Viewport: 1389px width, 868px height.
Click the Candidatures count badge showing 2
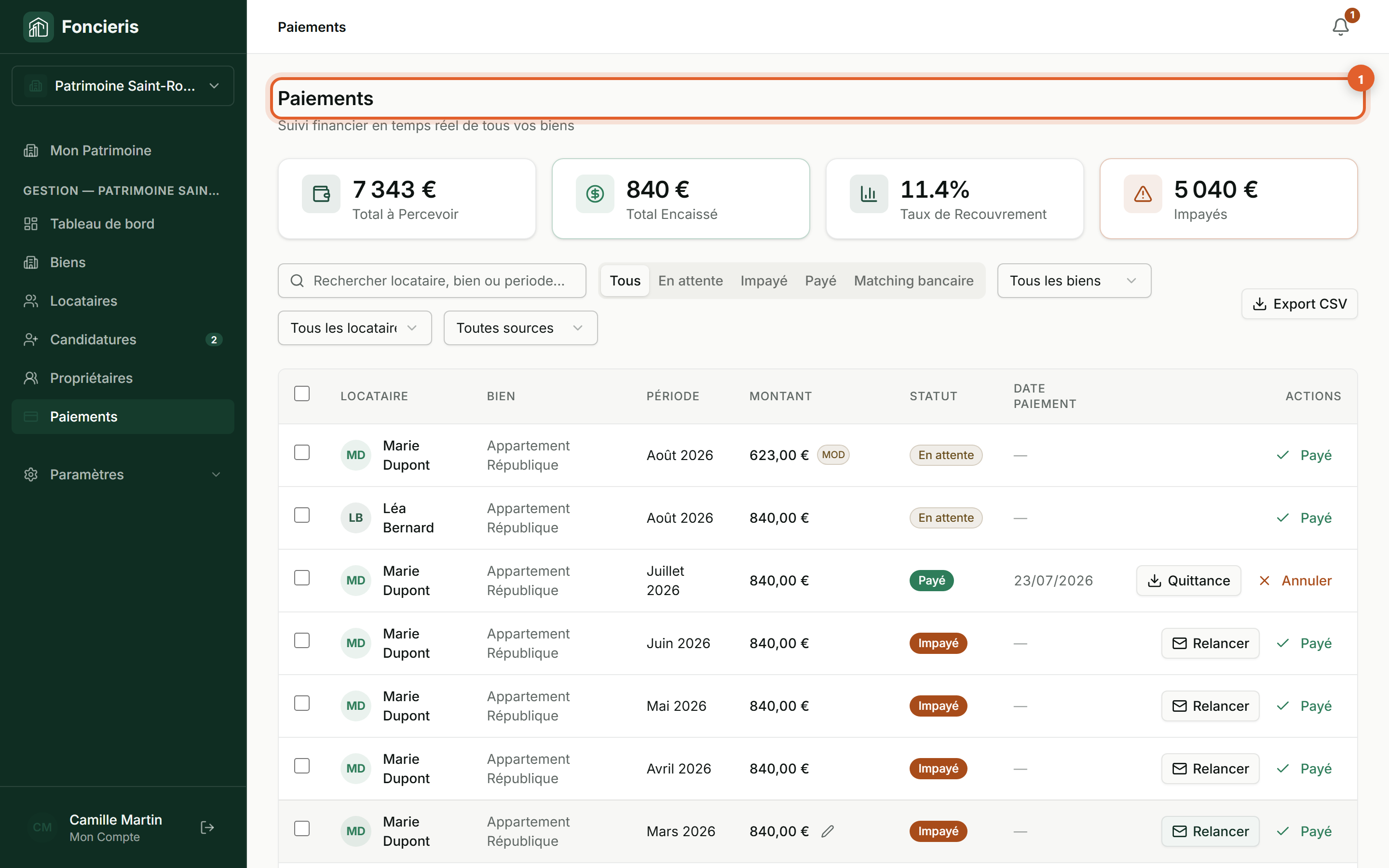(214, 339)
